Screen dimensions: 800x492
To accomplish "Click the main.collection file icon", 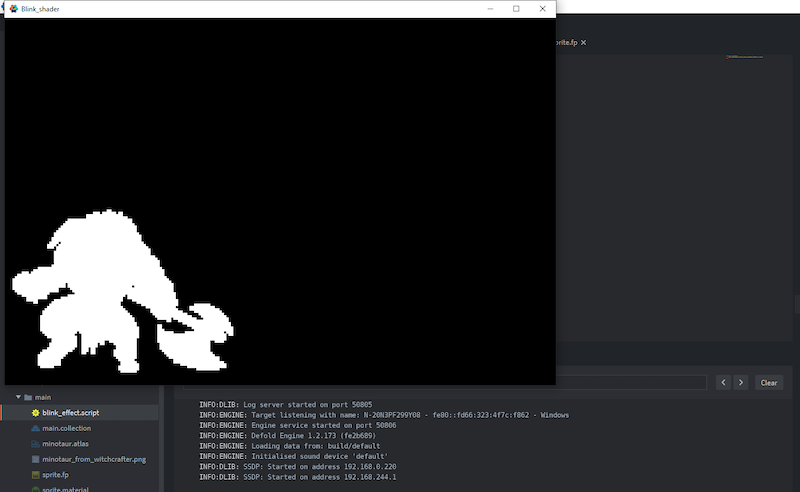I will click(36, 428).
